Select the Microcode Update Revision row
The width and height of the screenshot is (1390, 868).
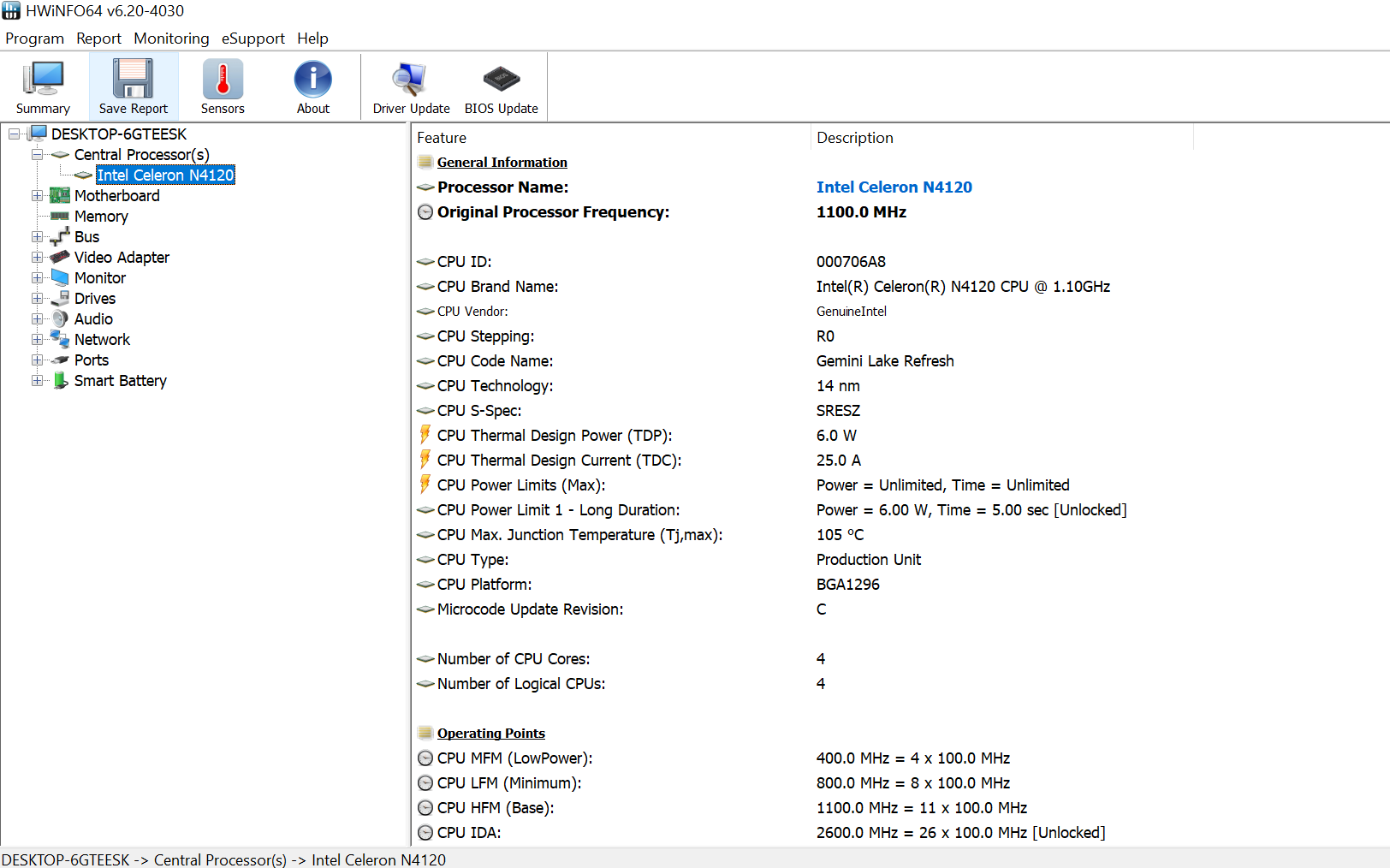(899, 609)
